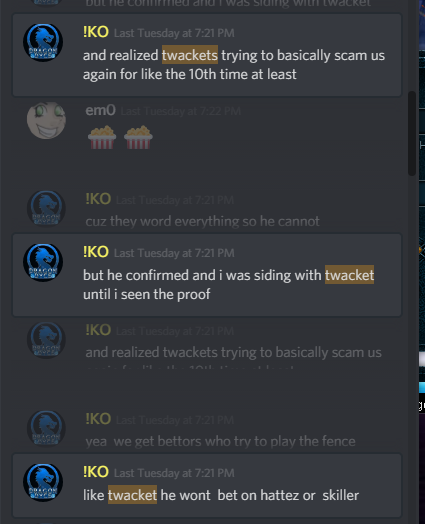The height and width of the screenshot is (524, 425).
Task: Click dimmed !KO avatar beside 'cuz they word everything'
Action: 46,209
